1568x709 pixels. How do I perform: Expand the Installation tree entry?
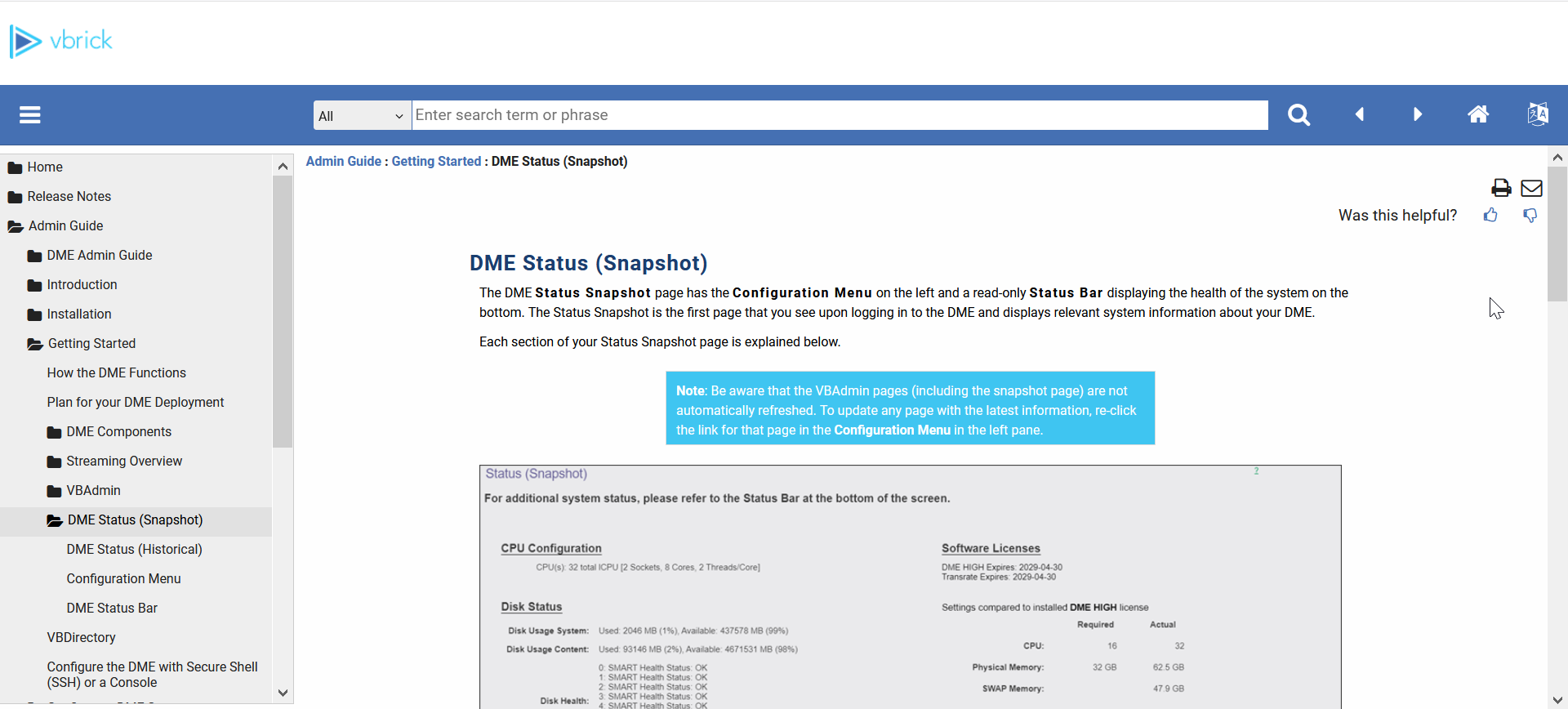79,314
